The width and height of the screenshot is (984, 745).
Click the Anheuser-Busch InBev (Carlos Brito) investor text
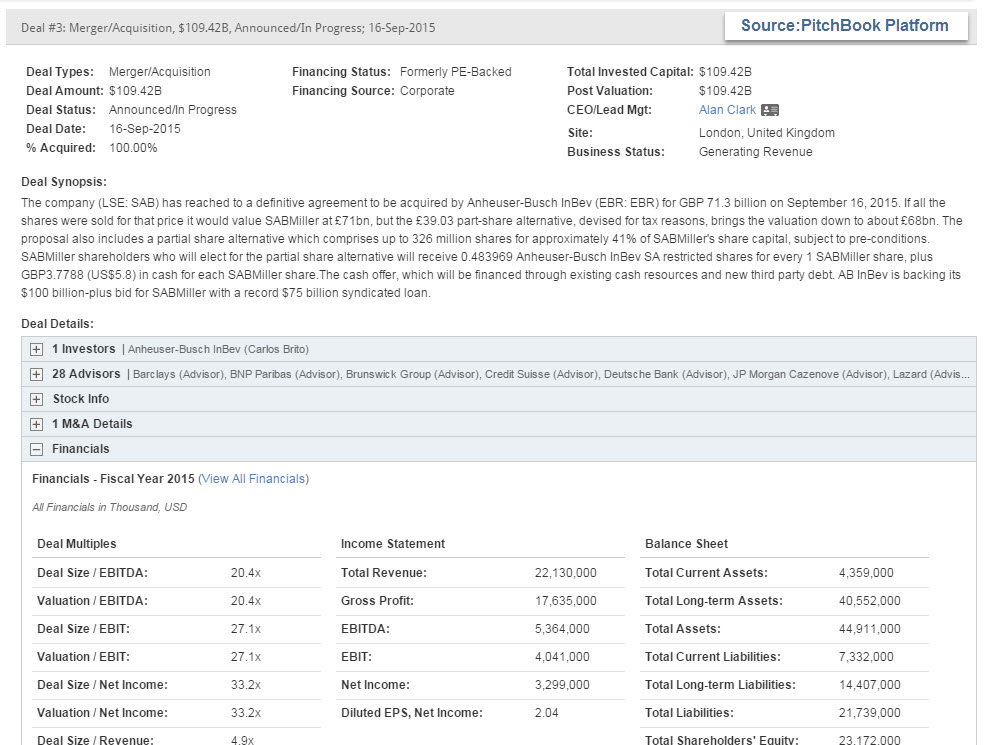coord(218,350)
